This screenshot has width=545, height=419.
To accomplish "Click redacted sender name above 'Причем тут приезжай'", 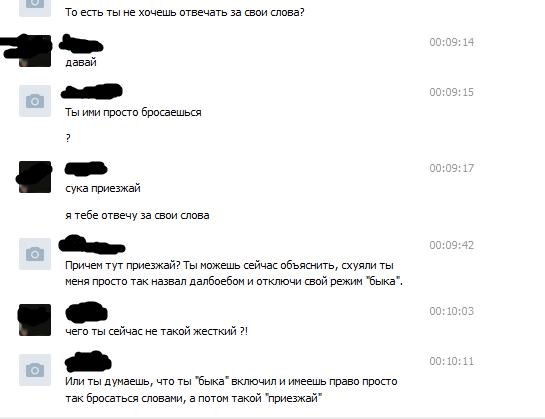I will click(92, 244).
